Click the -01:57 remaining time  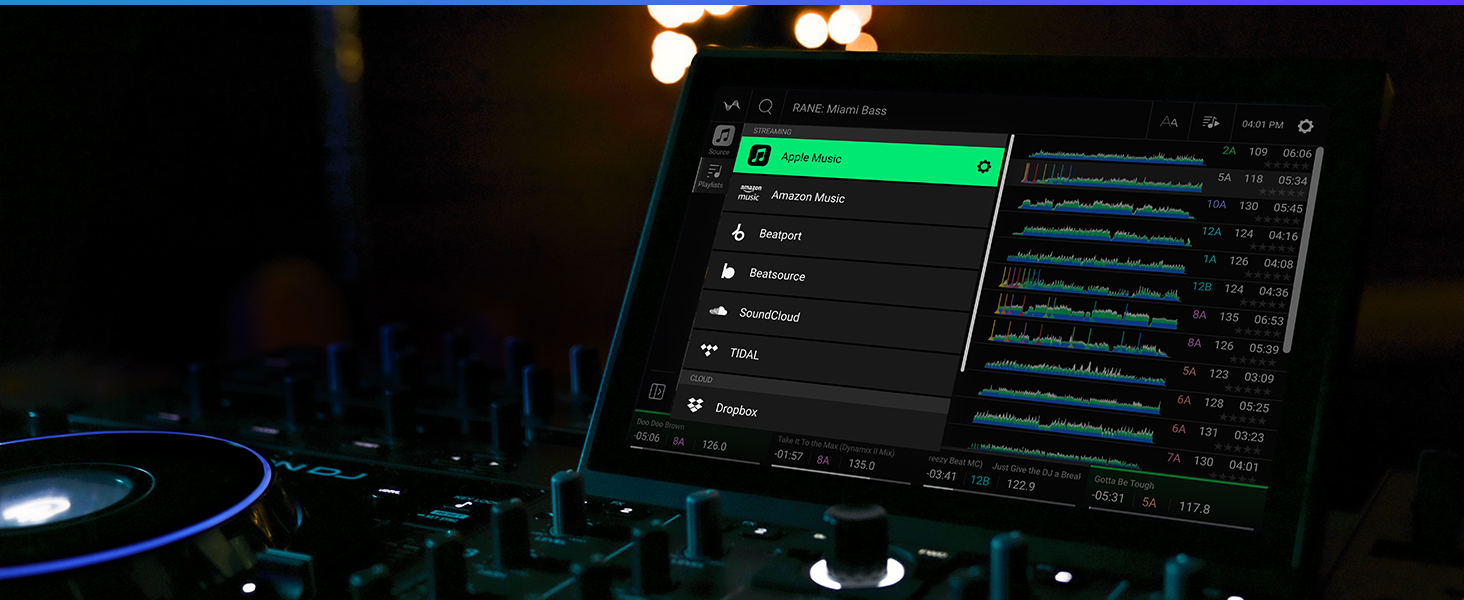[789, 456]
